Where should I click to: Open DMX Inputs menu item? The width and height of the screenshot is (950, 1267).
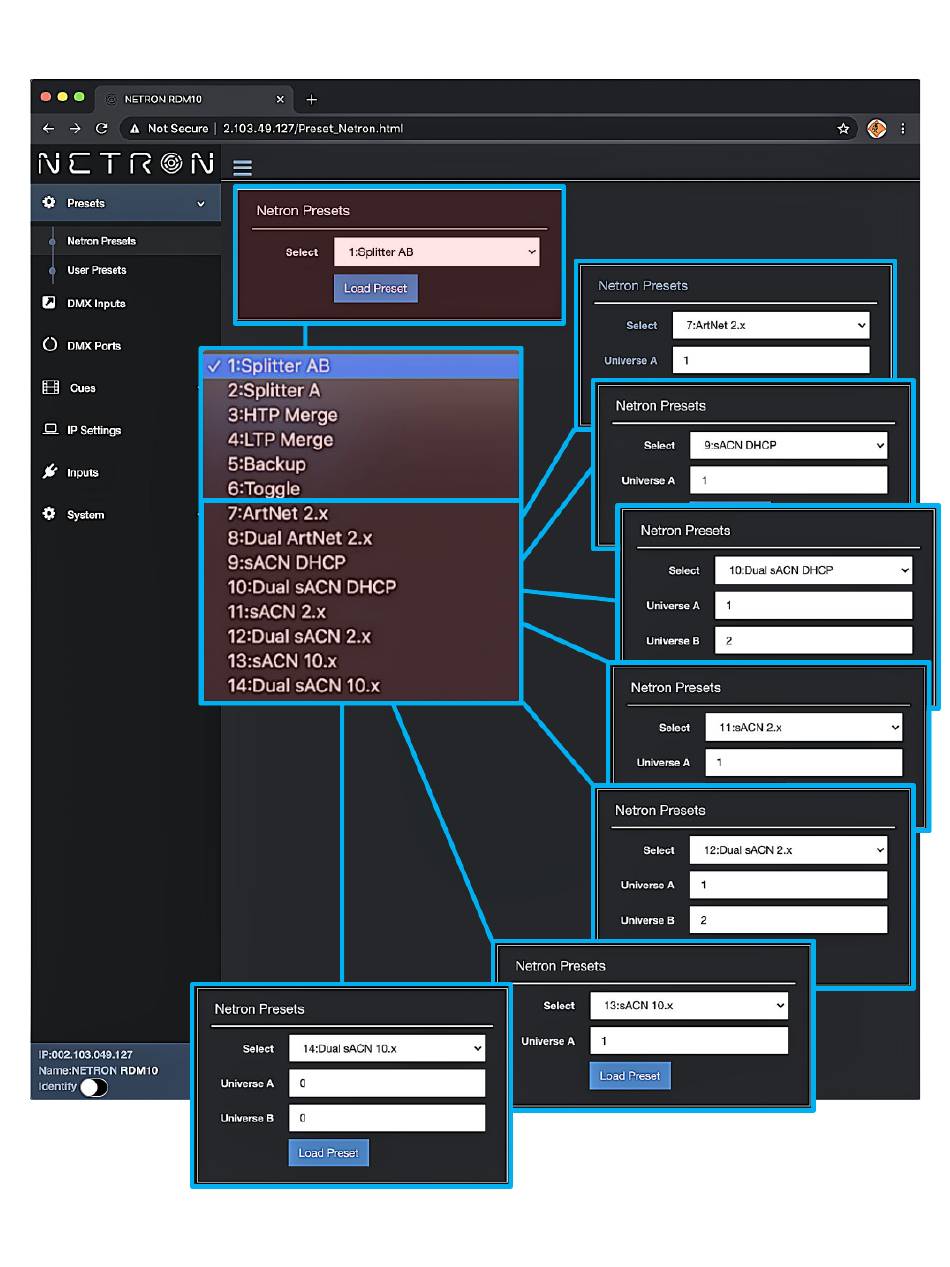point(96,303)
